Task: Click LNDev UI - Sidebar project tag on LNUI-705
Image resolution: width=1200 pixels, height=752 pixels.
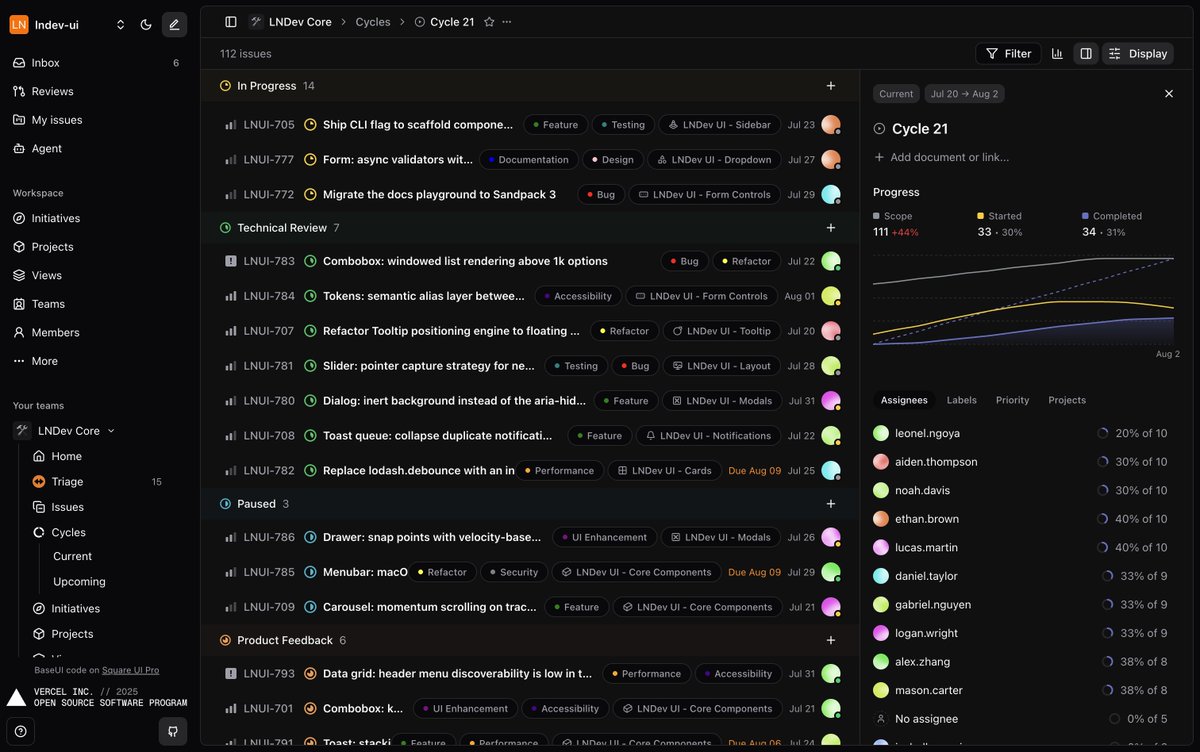Action: [x=720, y=125]
